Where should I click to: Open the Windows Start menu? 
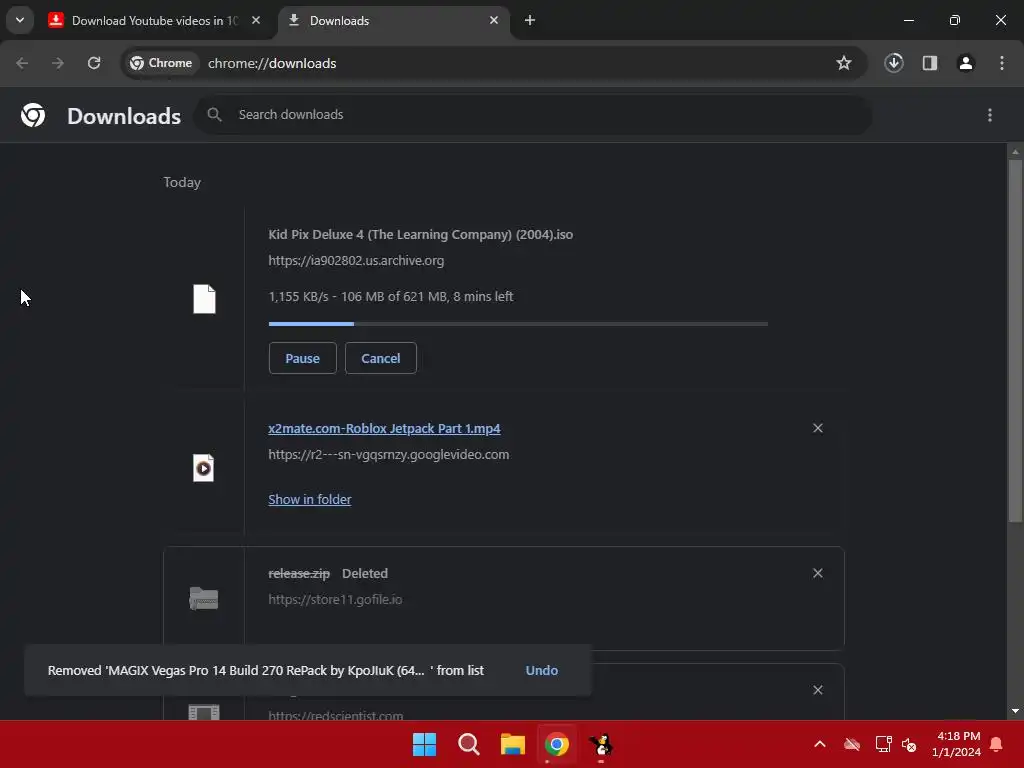tap(424, 744)
